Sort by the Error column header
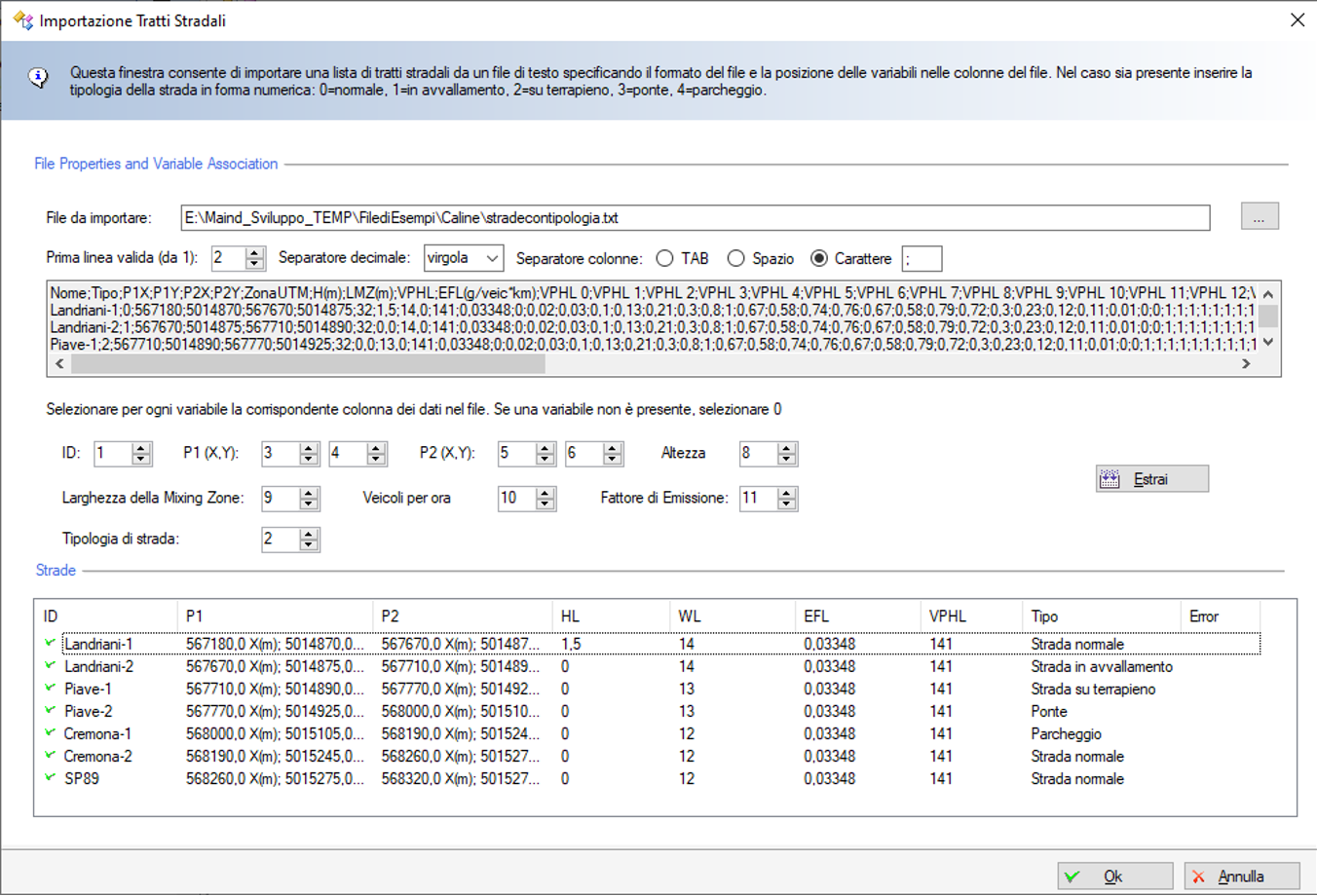Screen dimensions: 1317x896 1221,616
